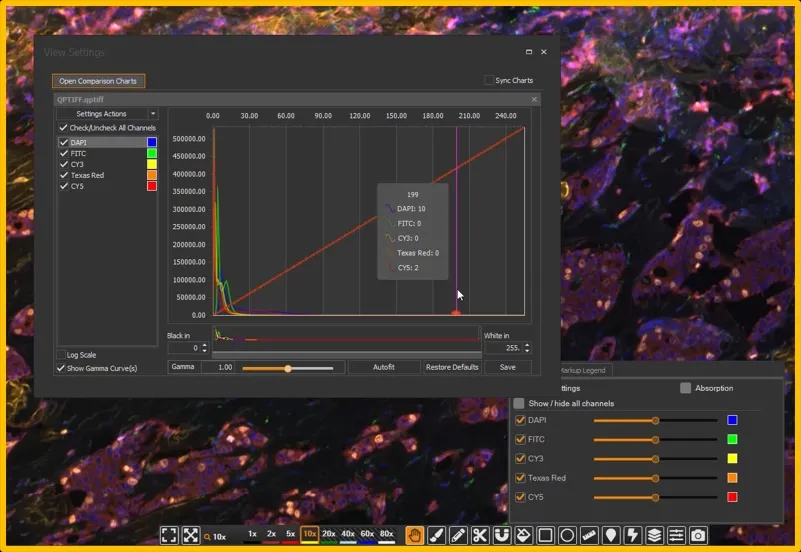The image size is (801, 552).
Task: Enable the Sync Charts checkbox
Action: point(489,80)
